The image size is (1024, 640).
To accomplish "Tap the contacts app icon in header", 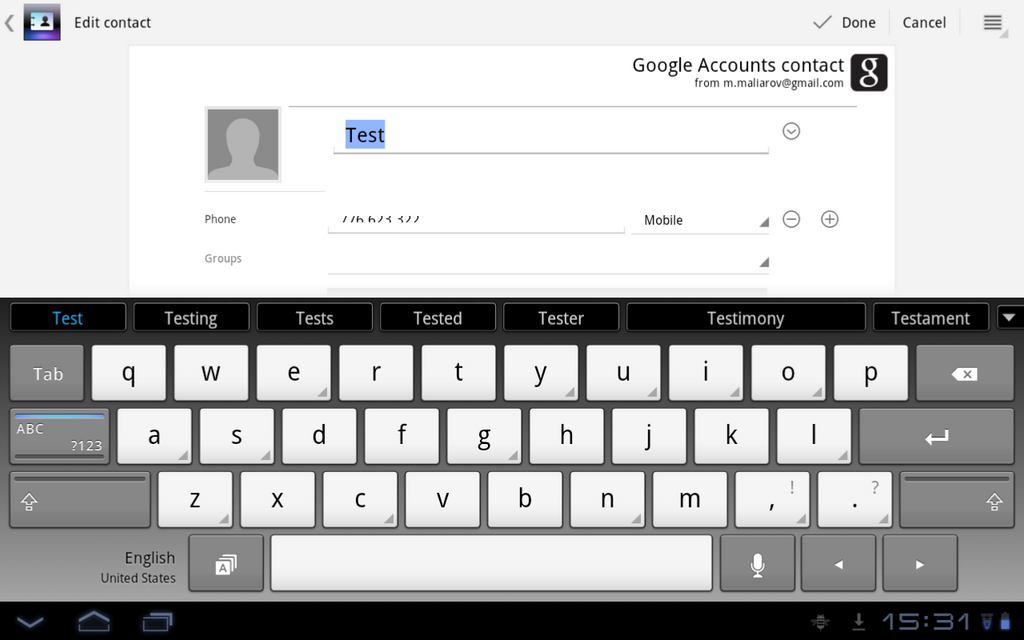I will 42,22.
